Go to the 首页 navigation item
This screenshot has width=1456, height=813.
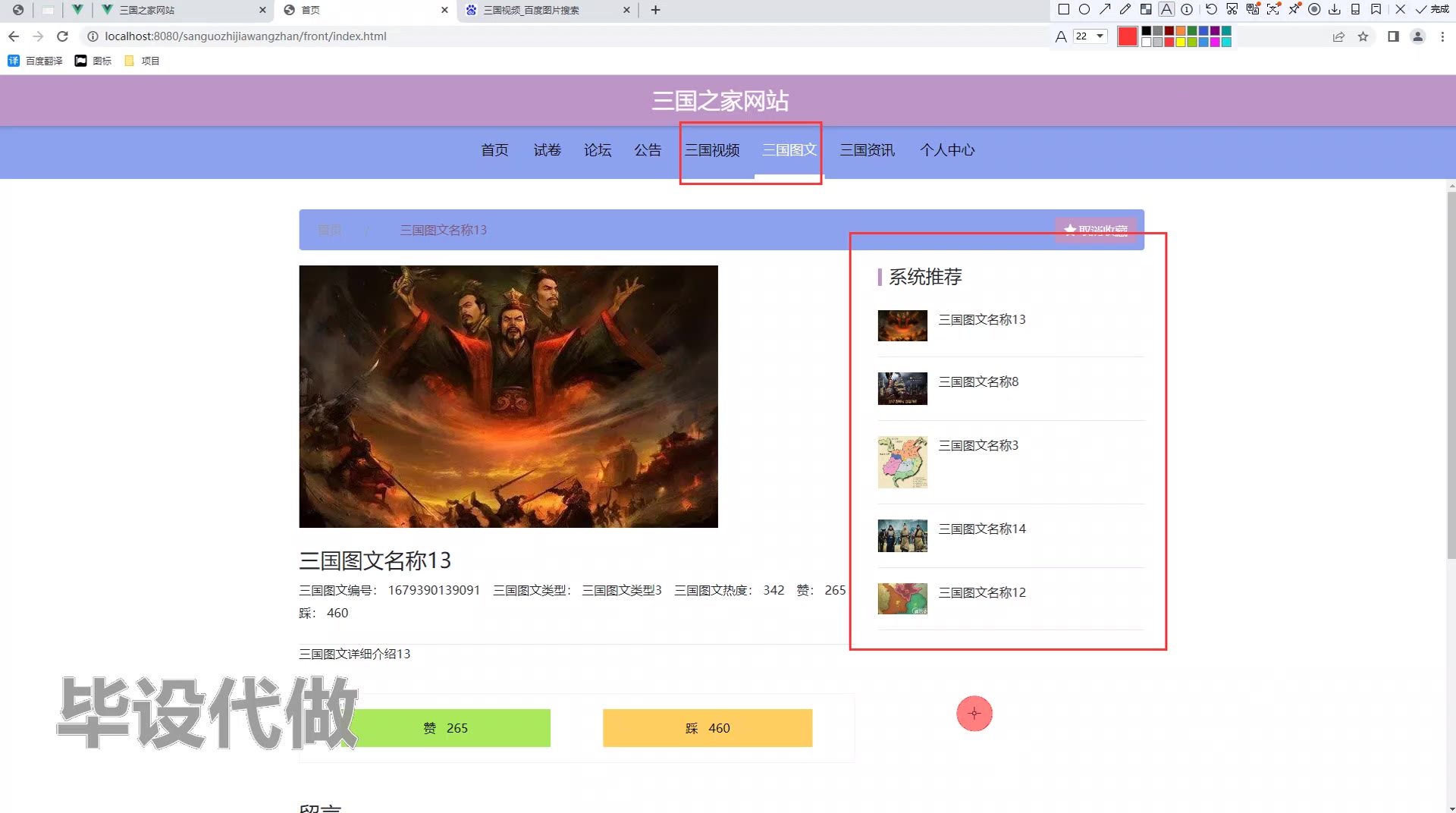click(x=494, y=150)
